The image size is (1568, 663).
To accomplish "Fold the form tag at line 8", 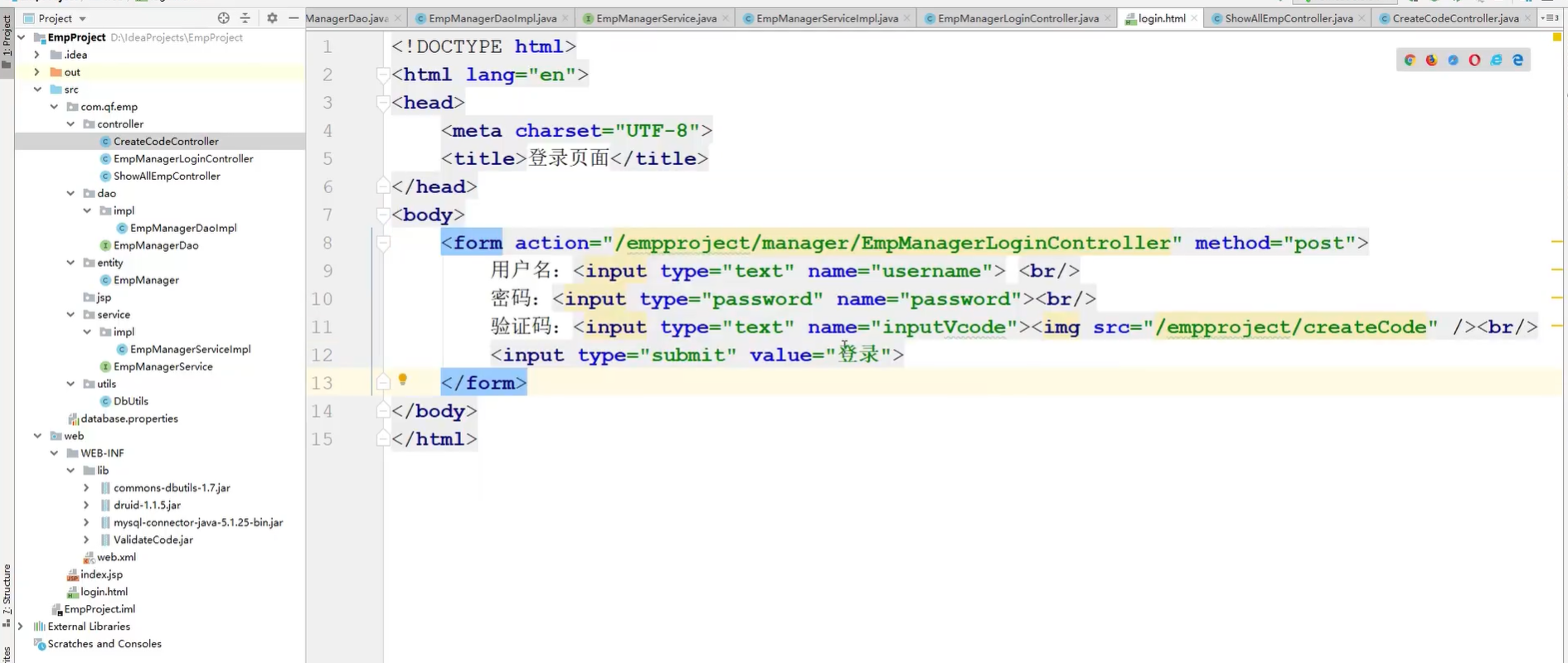I will click(x=383, y=243).
